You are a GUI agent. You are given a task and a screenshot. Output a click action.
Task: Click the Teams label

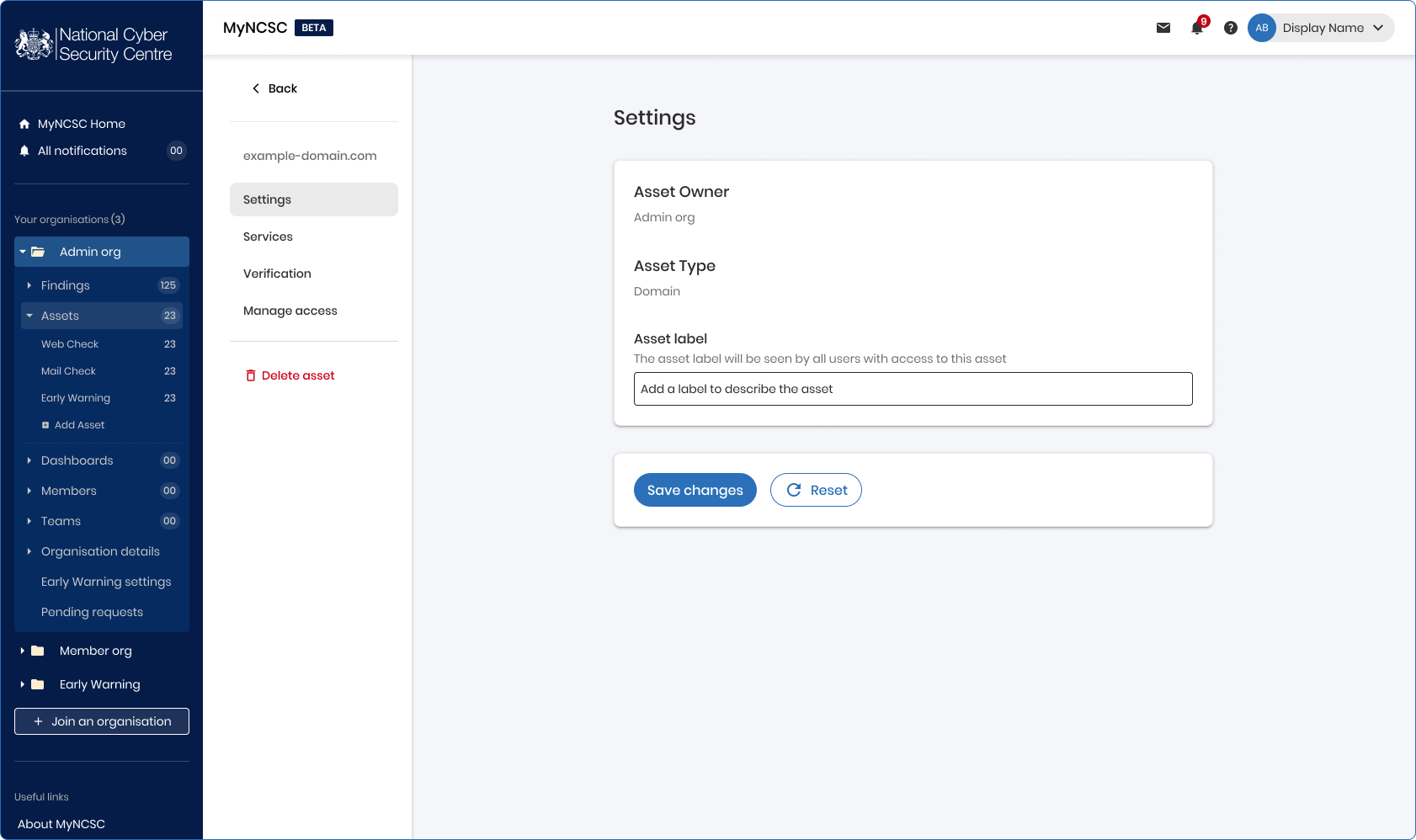click(61, 521)
